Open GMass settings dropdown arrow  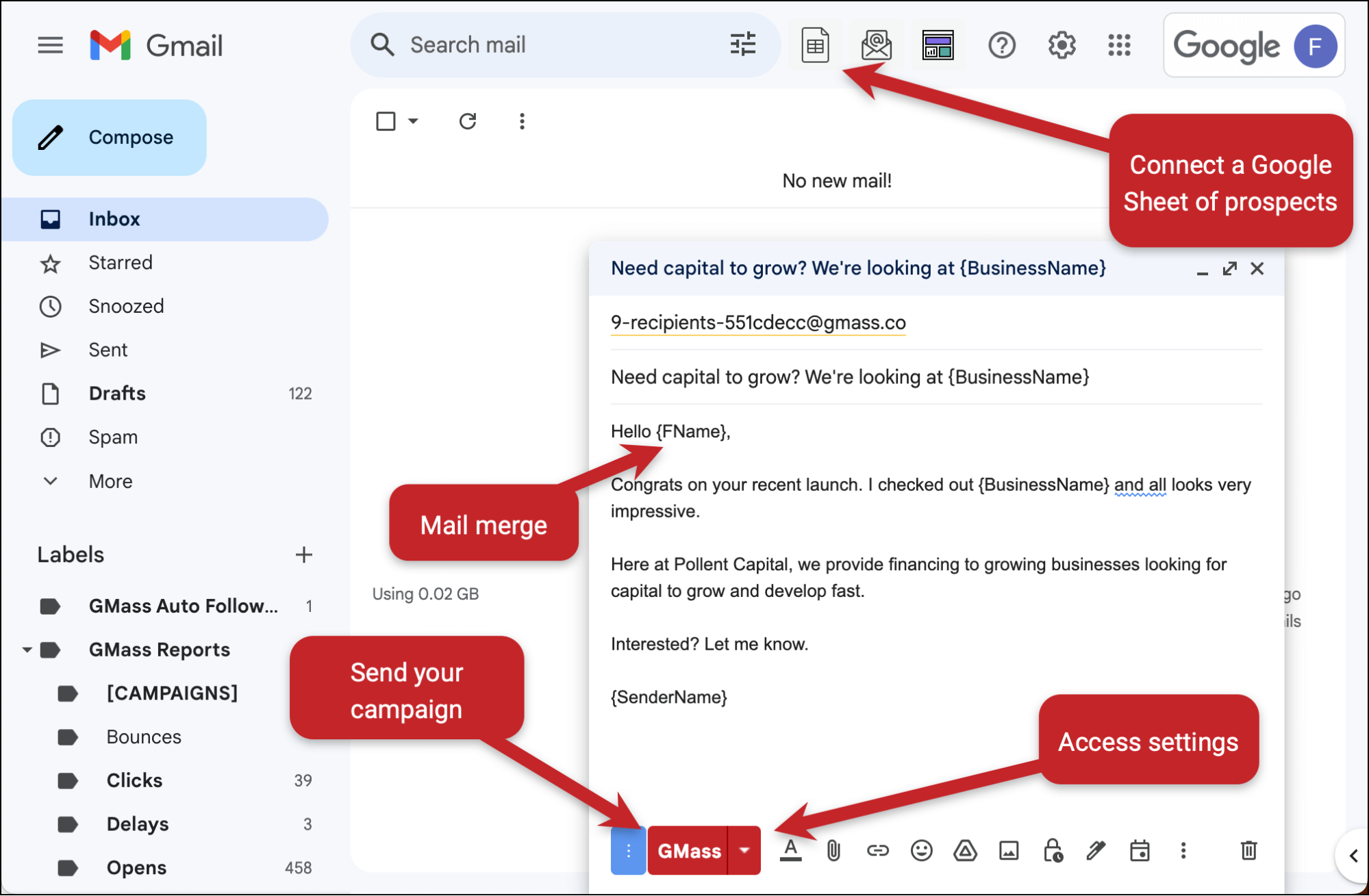click(744, 850)
